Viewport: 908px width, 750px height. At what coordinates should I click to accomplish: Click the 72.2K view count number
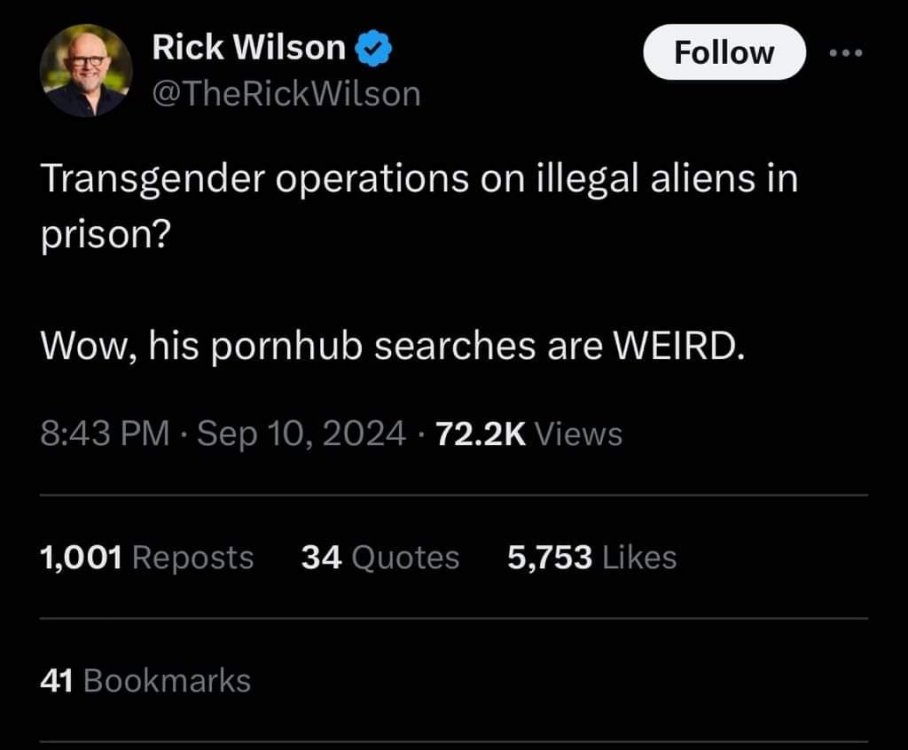pos(481,434)
